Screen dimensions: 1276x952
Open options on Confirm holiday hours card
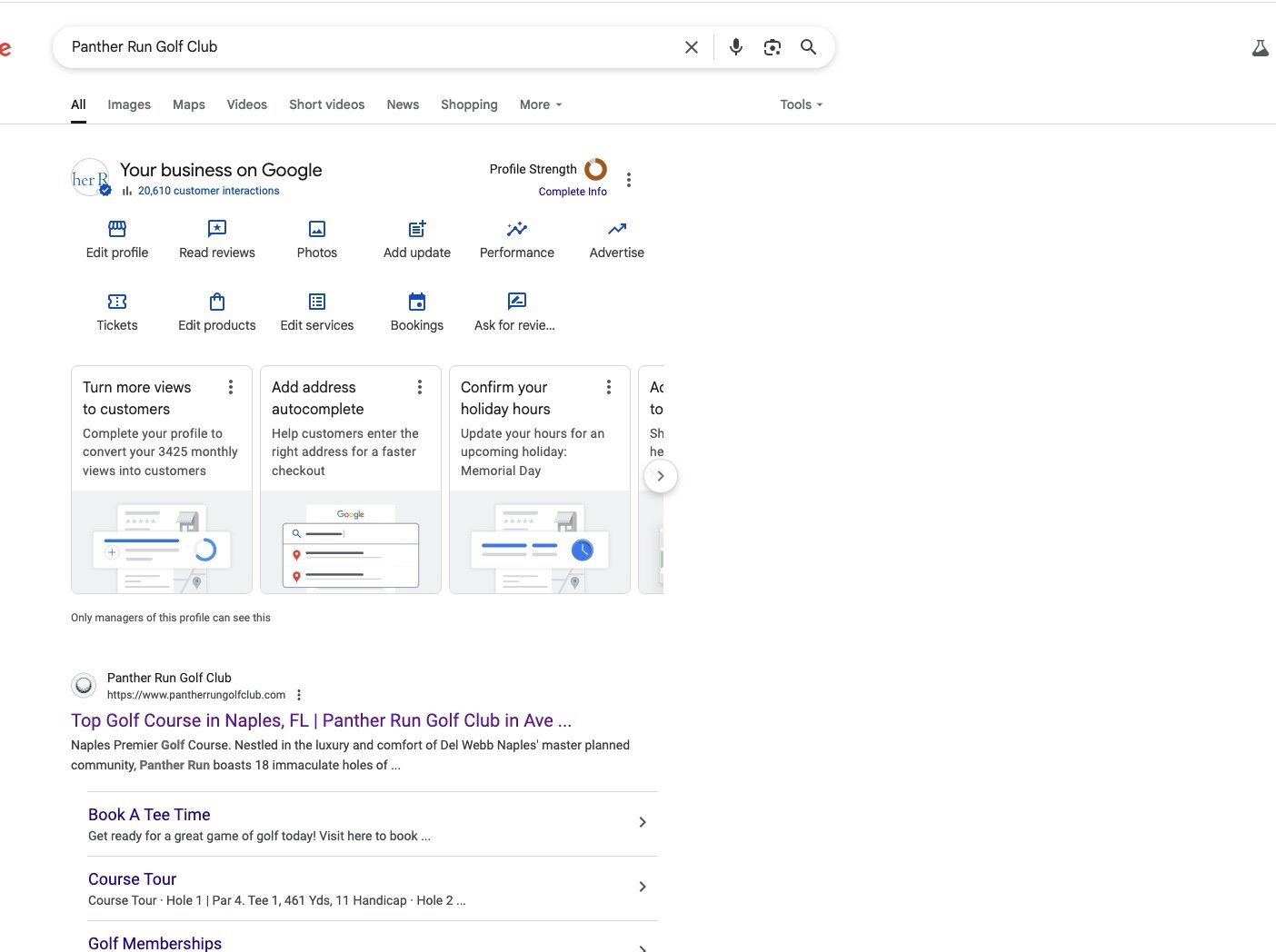(x=609, y=387)
